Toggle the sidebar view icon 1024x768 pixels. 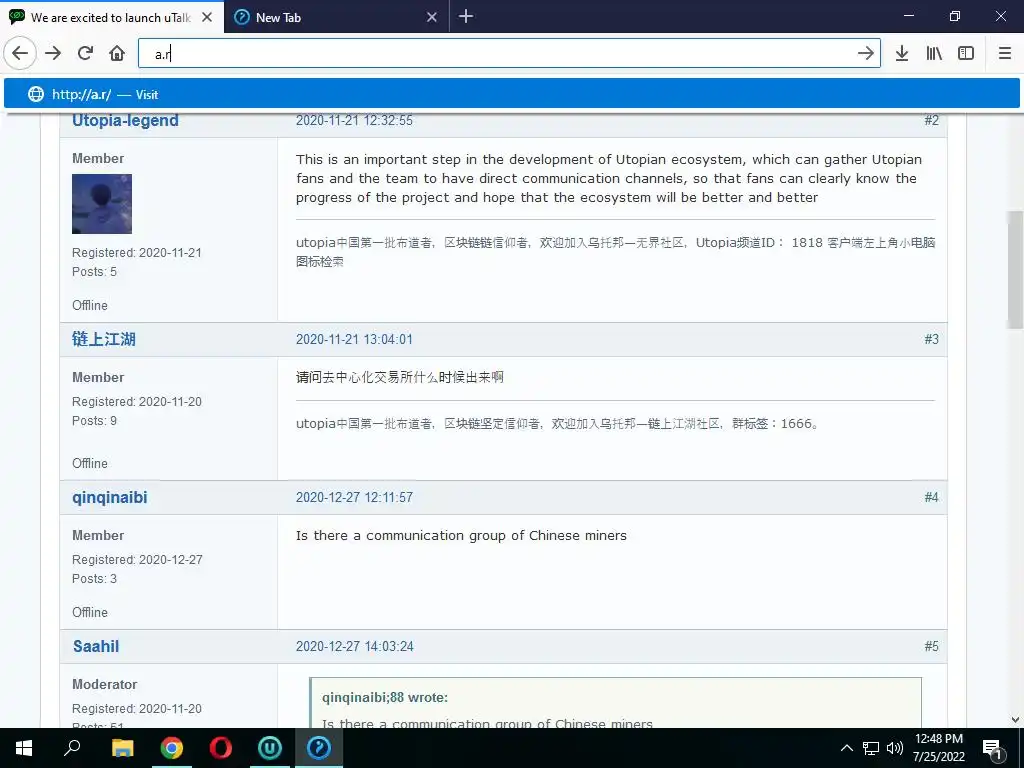point(966,53)
